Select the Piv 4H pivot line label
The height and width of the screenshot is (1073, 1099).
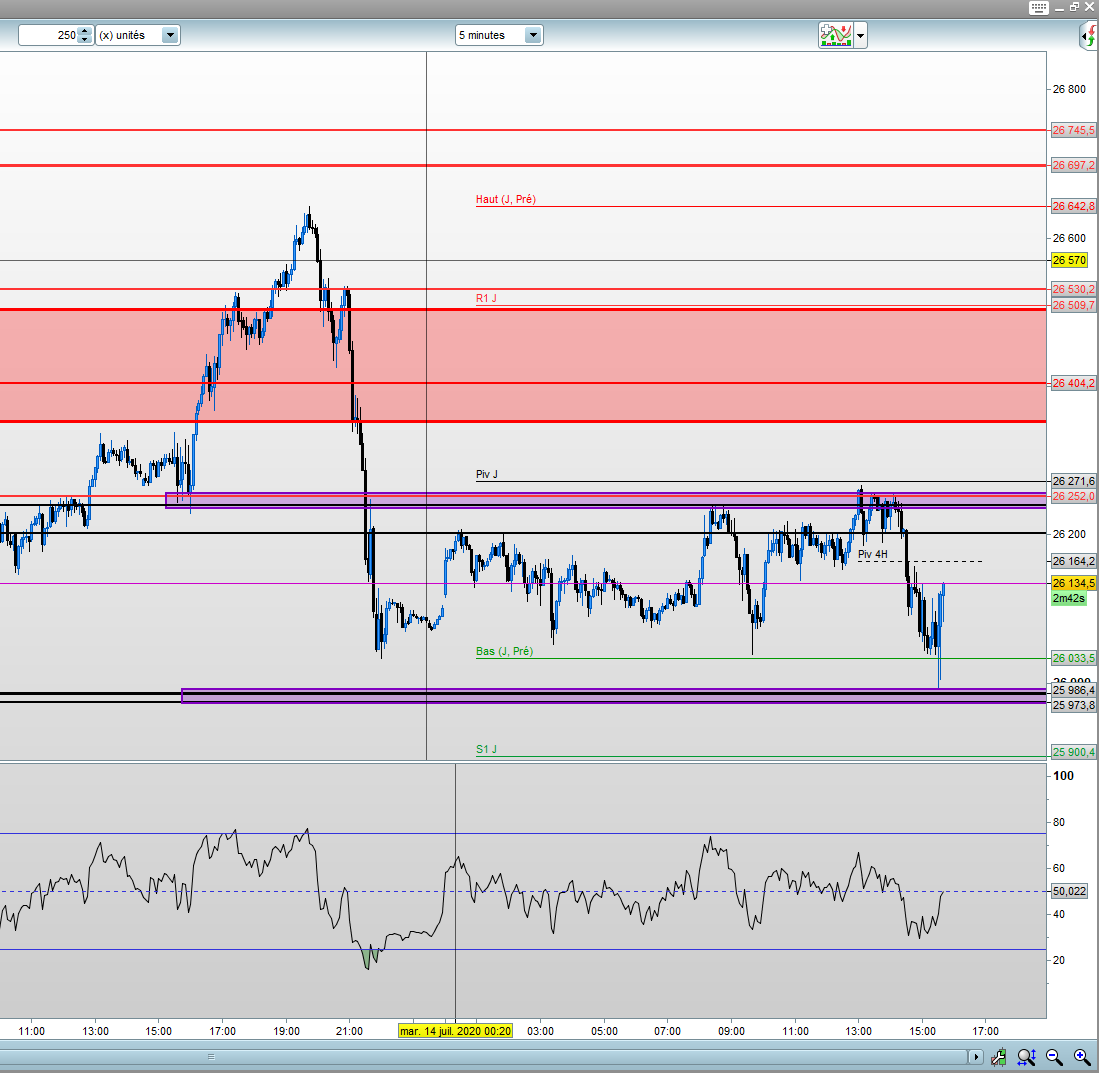[x=872, y=554]
